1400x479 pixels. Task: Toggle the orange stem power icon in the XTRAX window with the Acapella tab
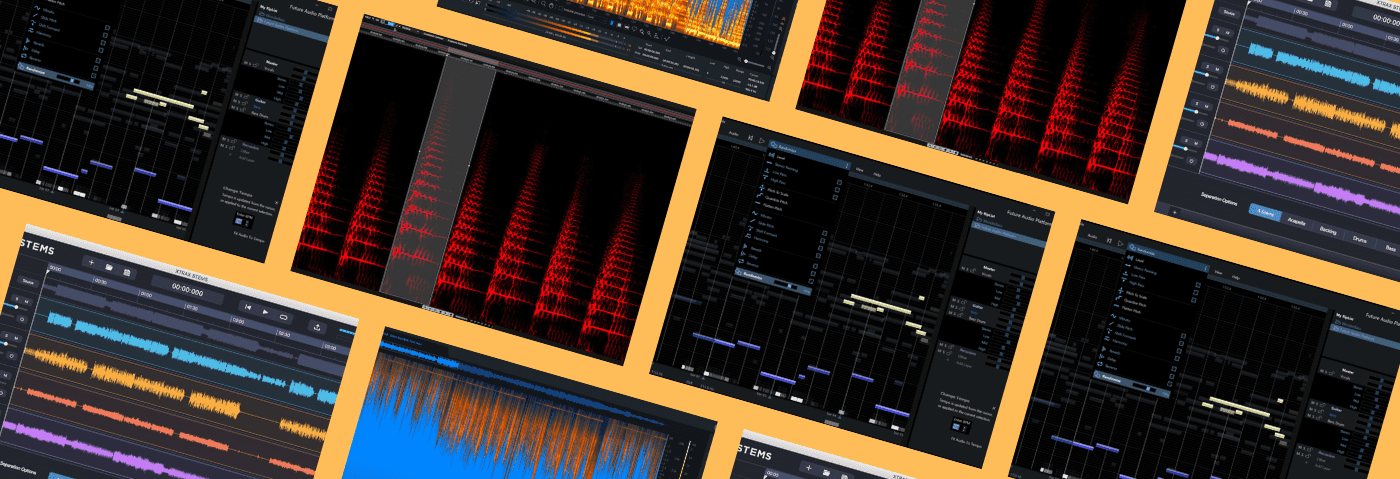point(1212,86)
